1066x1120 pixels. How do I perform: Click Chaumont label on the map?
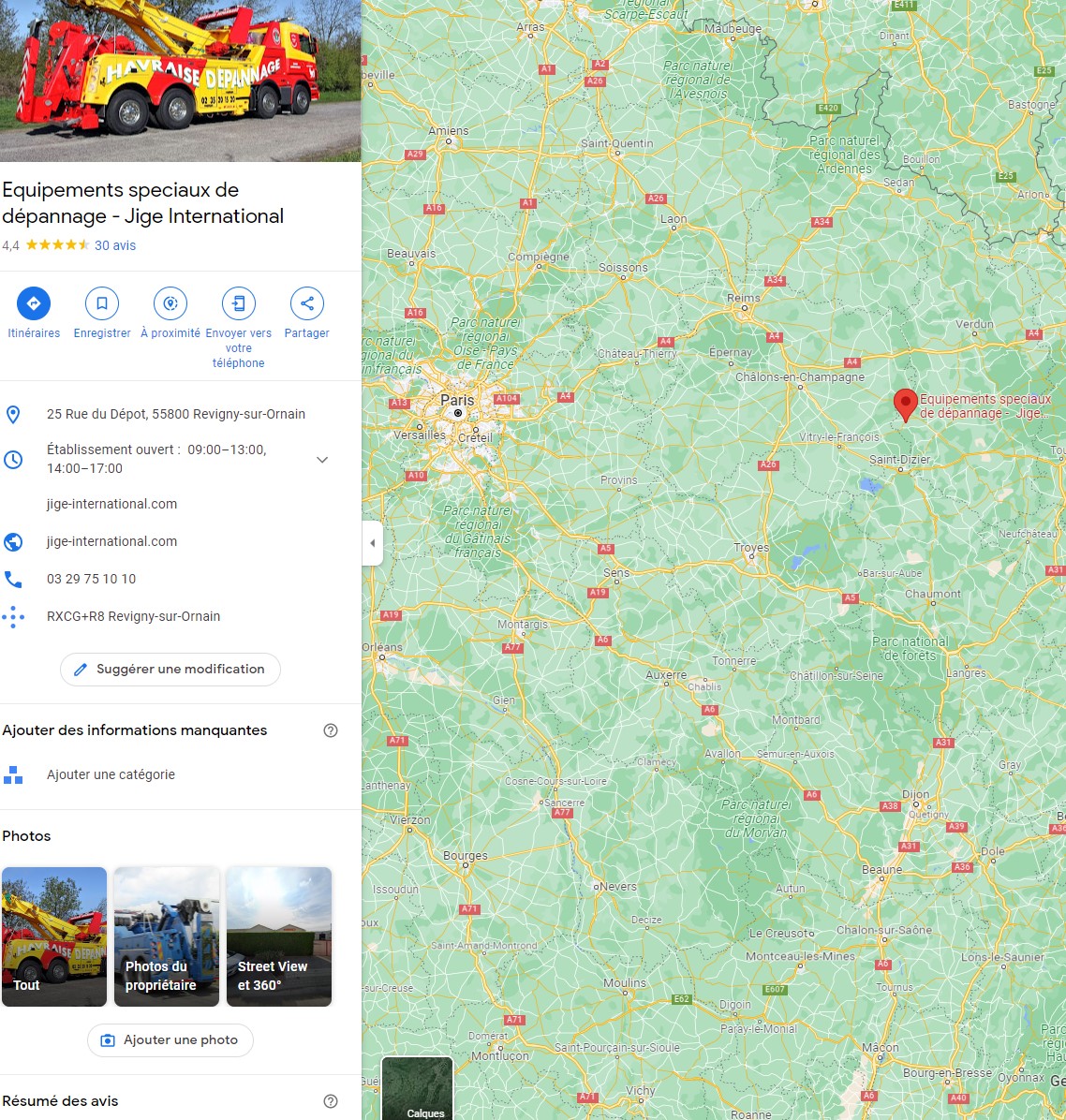click(932, 594)
